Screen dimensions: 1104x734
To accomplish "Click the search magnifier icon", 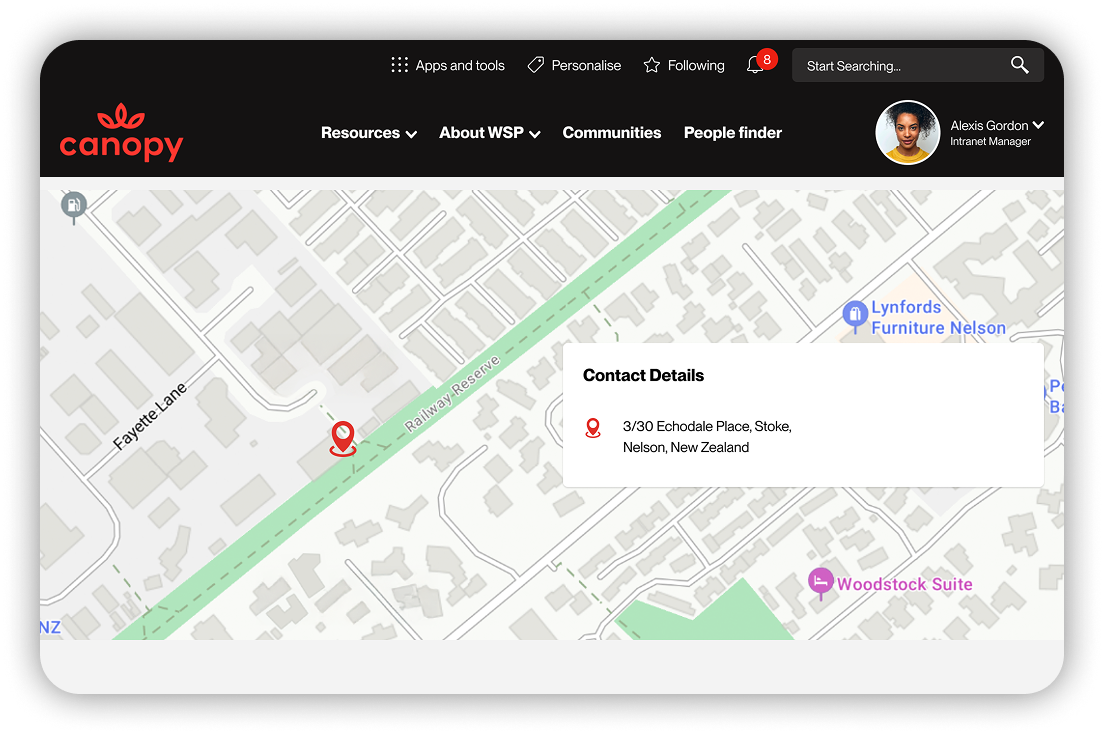I will pyautogui.click(x=1019, y=65).
